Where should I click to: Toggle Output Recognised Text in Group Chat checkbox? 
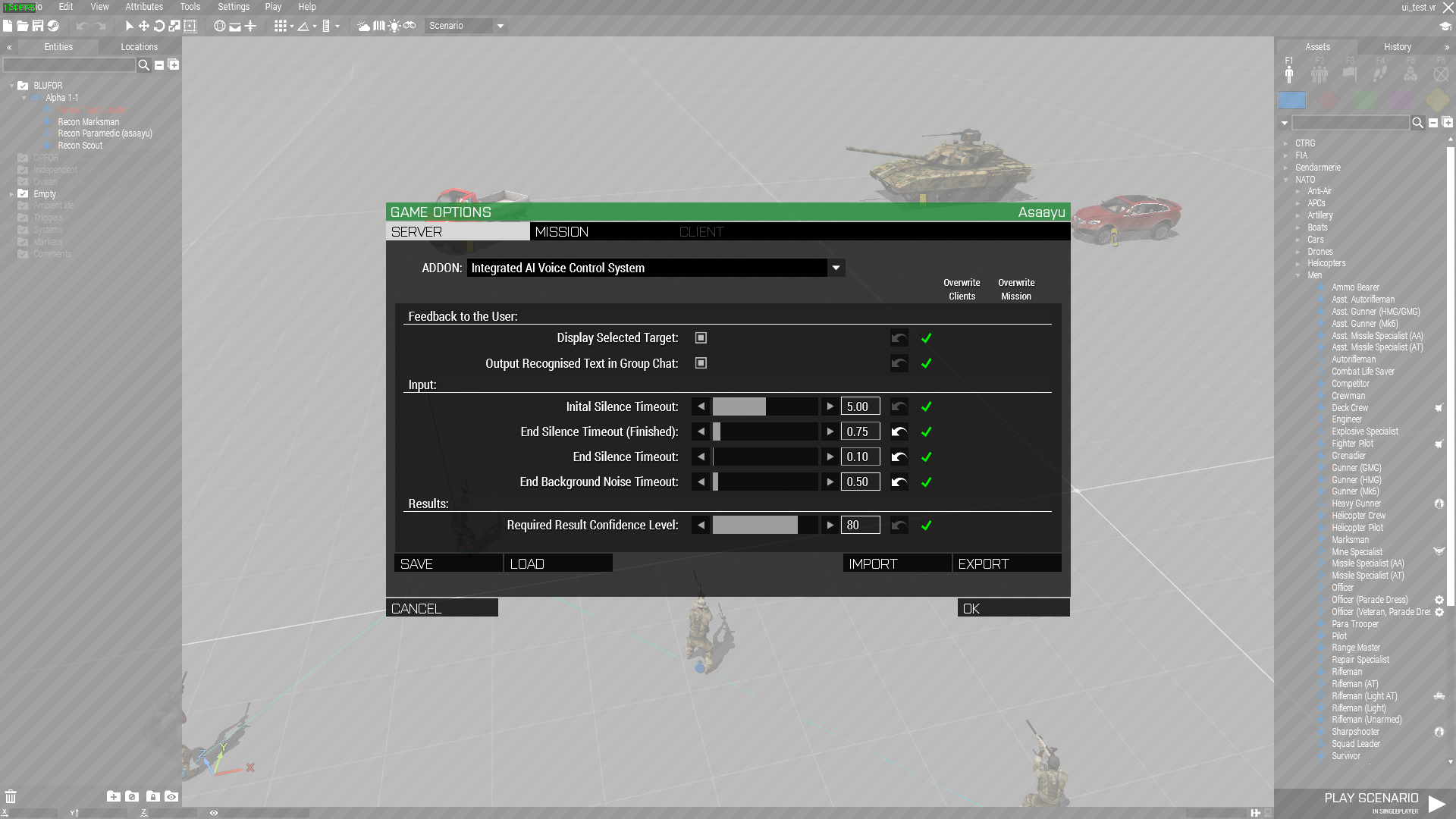click(701, 363)
